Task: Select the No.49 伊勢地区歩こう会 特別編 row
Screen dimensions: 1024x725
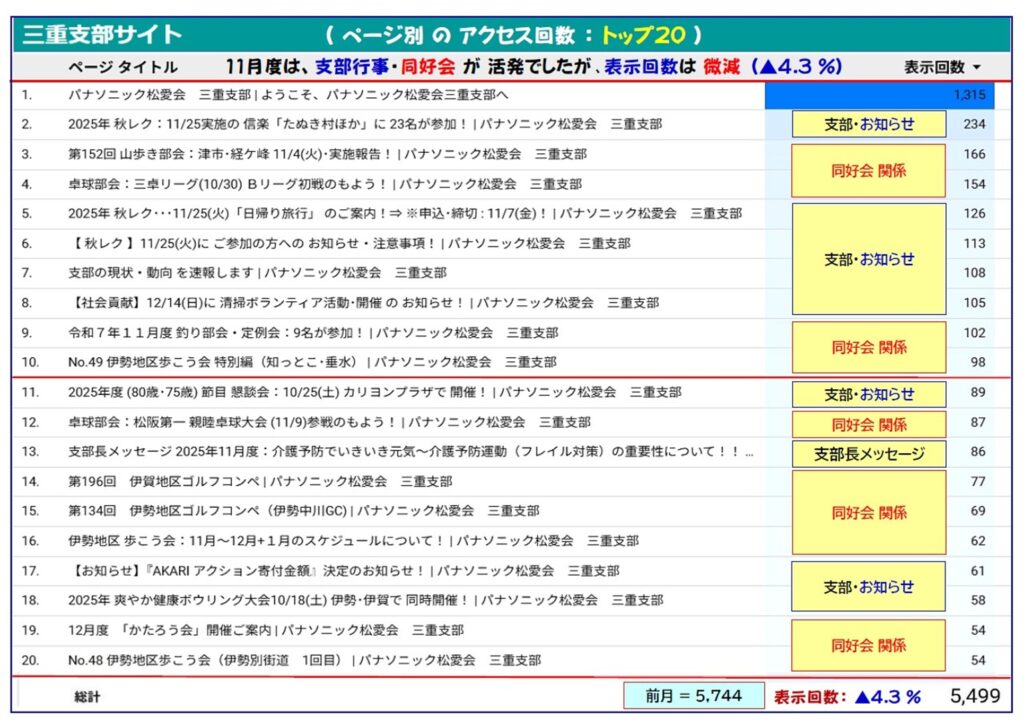Action: (x=312, y=361)
